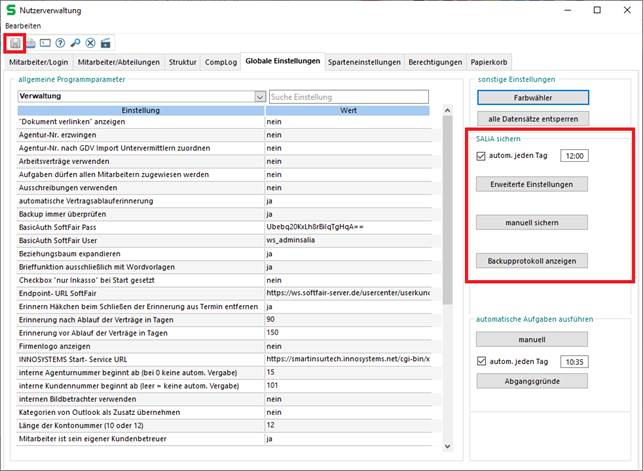The height and width of the screenshot is (471, 643).
Task: Toggle autom. jeden Tag checkbox under SALIA sichern
Action: (x=482, y=156)
